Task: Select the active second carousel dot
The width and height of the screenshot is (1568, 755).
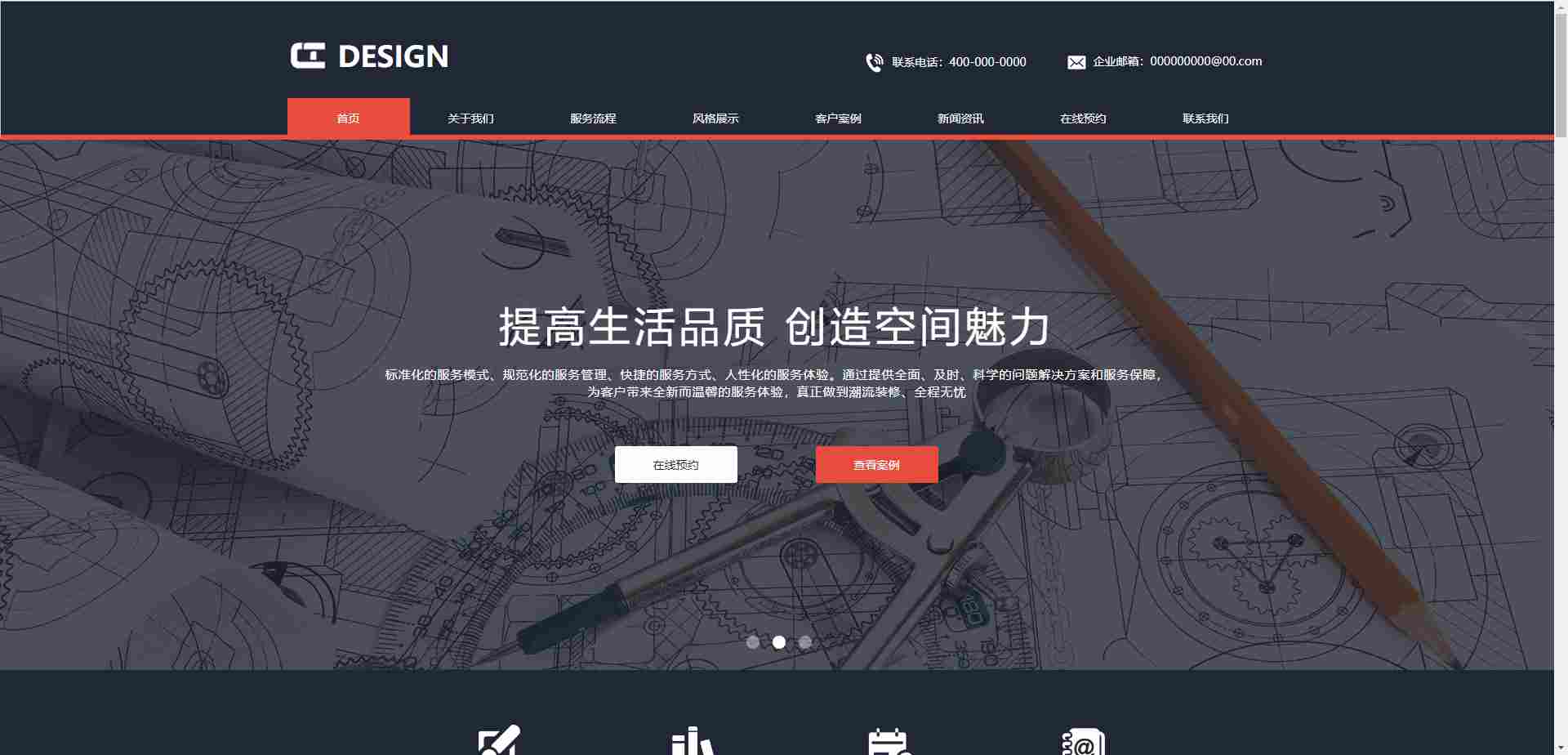Action: pos(779,642)
